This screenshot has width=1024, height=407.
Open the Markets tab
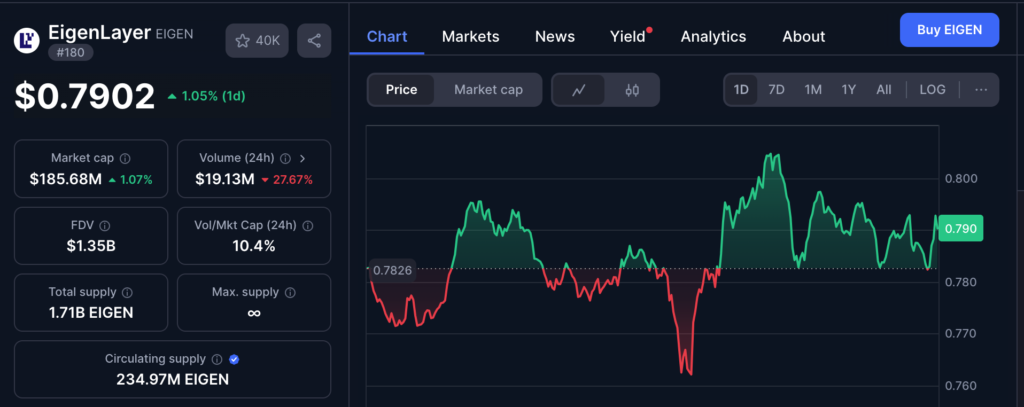point(470,36)
